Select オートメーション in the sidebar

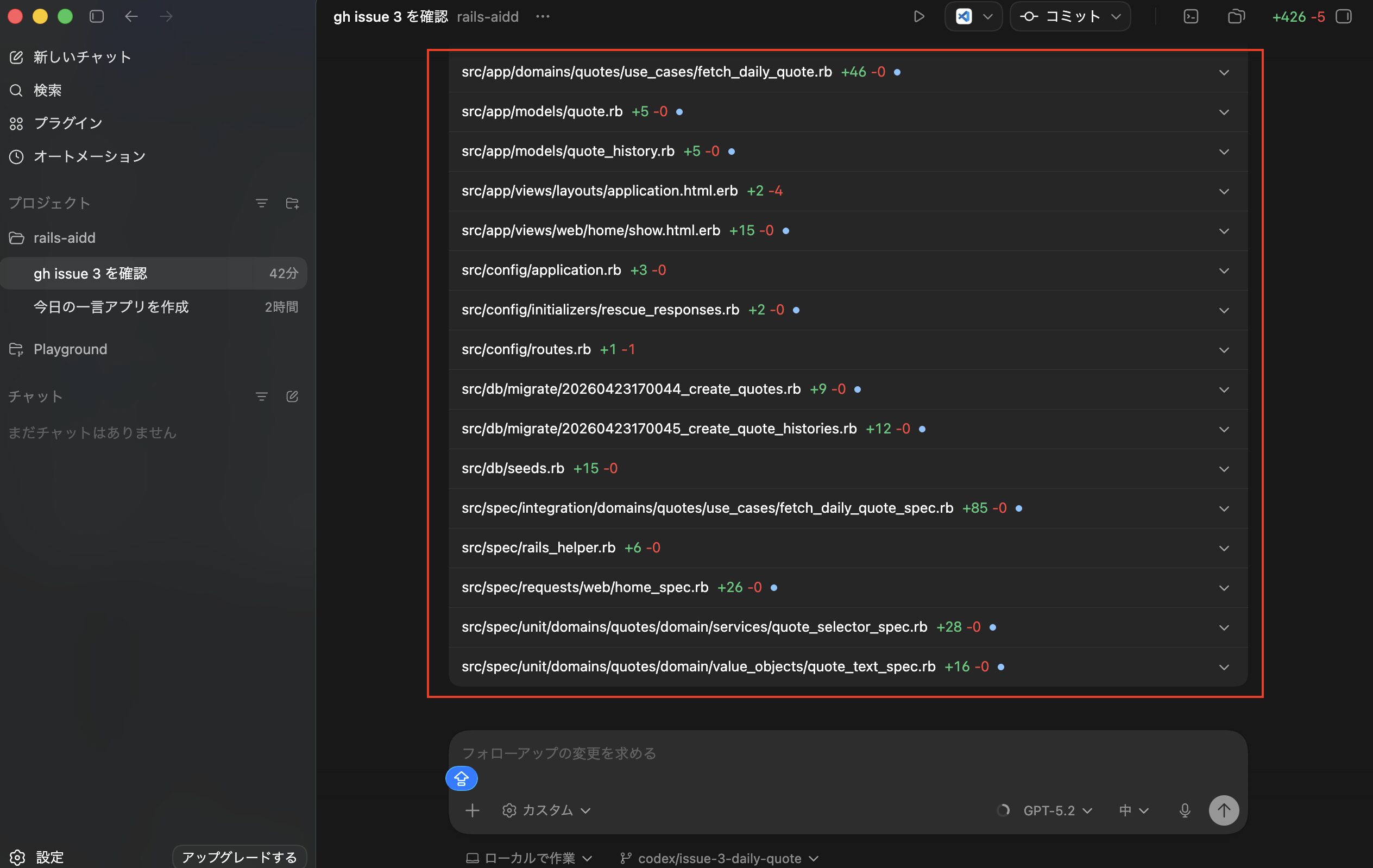(90, 156)
